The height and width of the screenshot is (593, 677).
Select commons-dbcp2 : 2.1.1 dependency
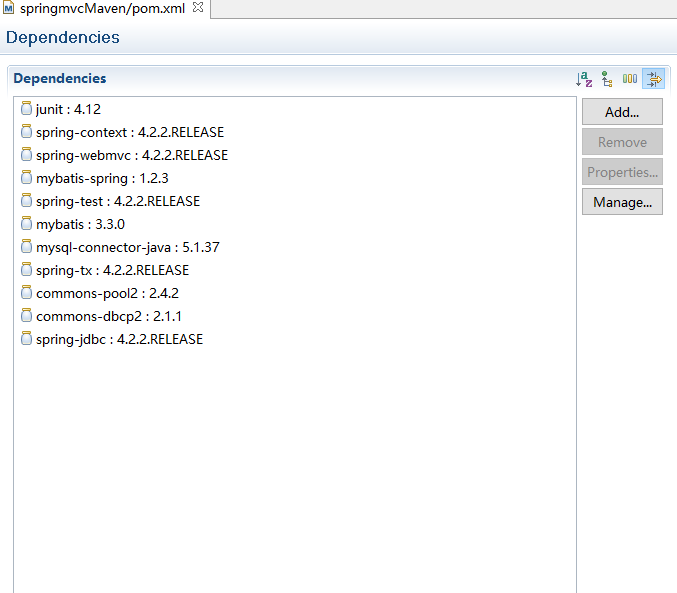(108, 316)
